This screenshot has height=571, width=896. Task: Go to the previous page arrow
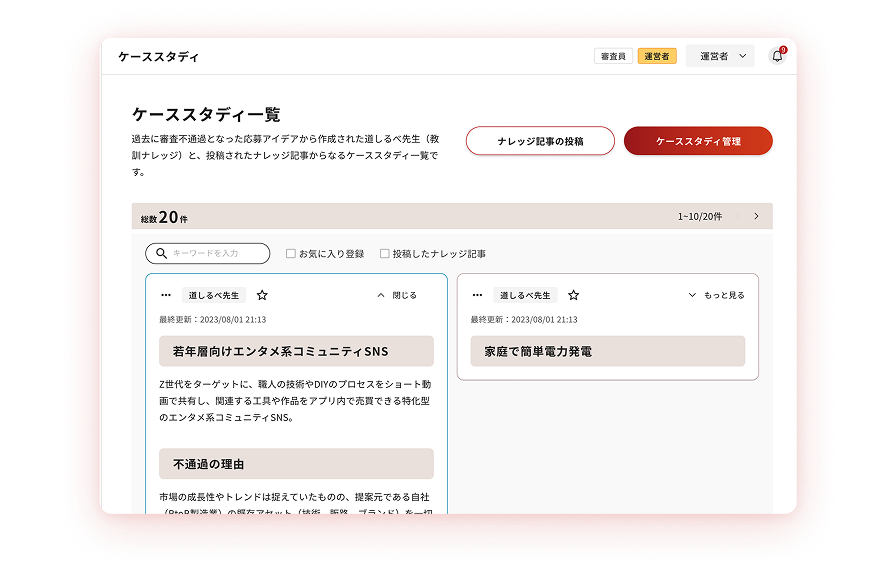pyautogui.click(x=738, y=216)
